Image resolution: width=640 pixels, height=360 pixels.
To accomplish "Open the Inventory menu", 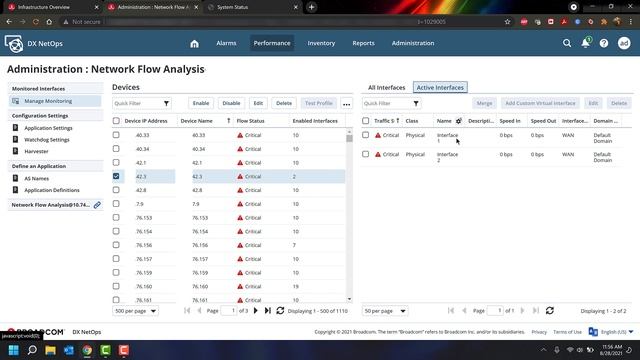I will tap(321, 43).
